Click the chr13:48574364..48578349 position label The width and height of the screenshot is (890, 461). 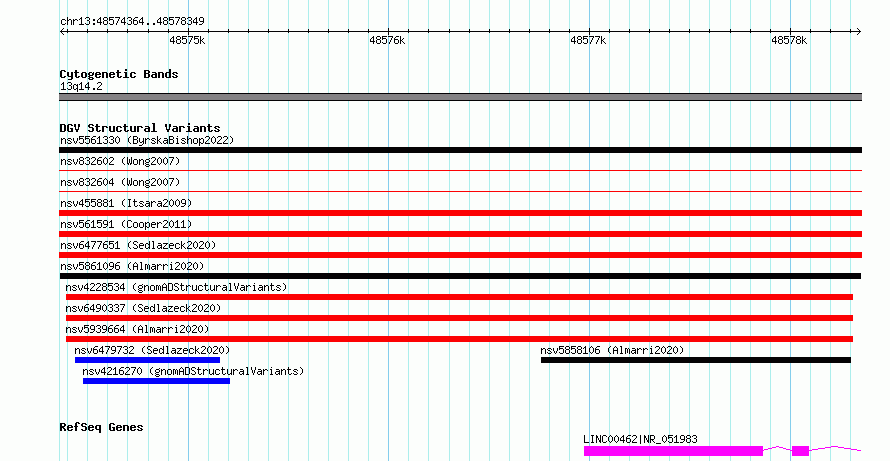pos(132,22)
